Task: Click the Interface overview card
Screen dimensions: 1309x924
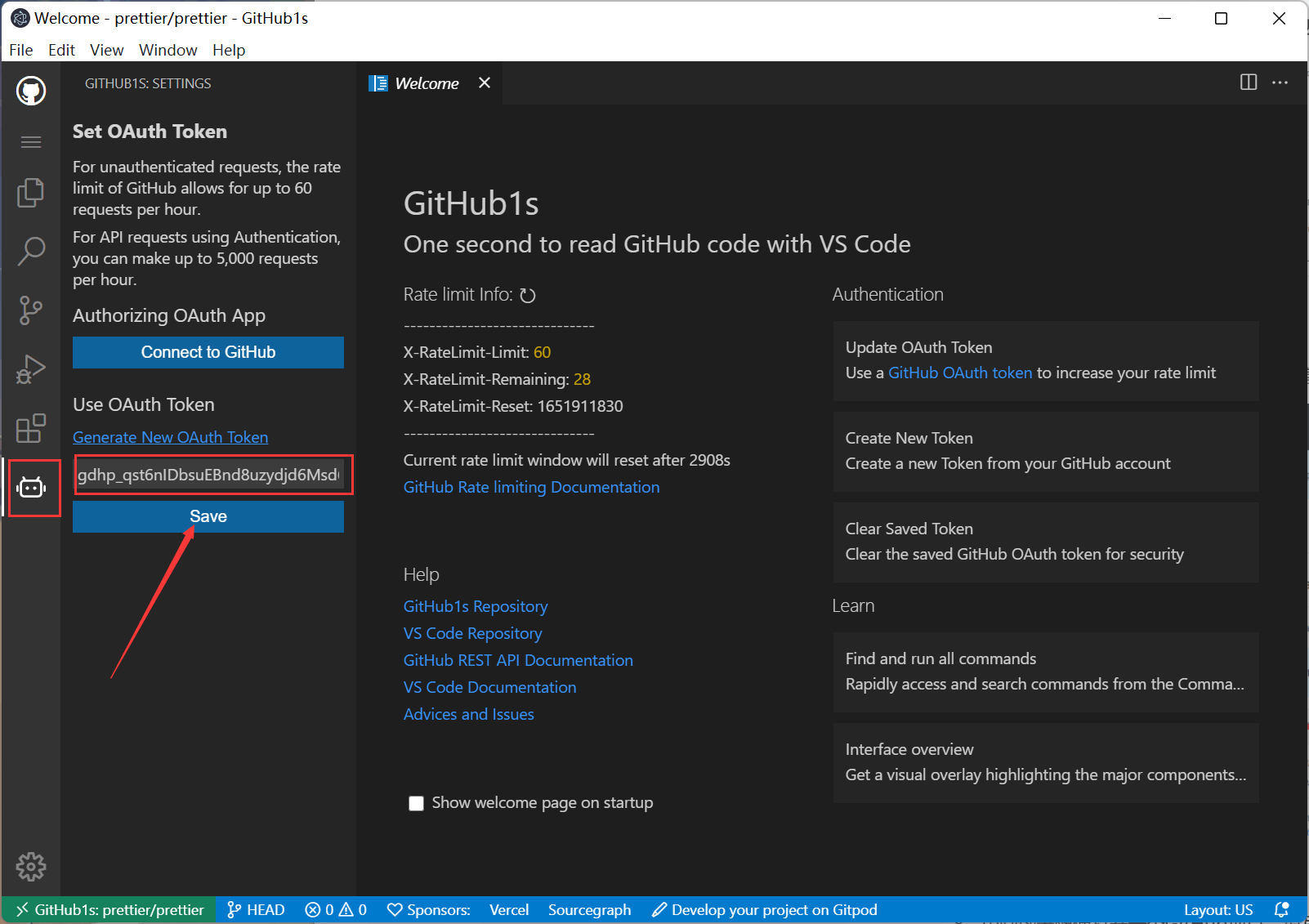Action: click(1046, 762)
